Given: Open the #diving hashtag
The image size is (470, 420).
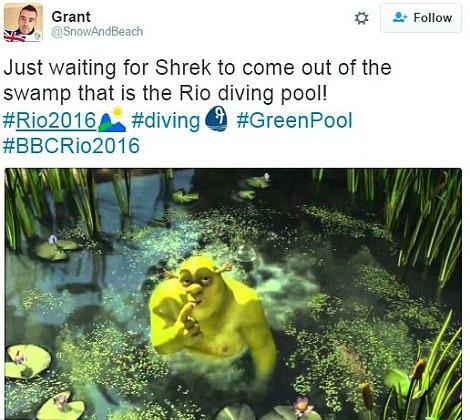Looking at the screenshot, I should click(166, 121).
